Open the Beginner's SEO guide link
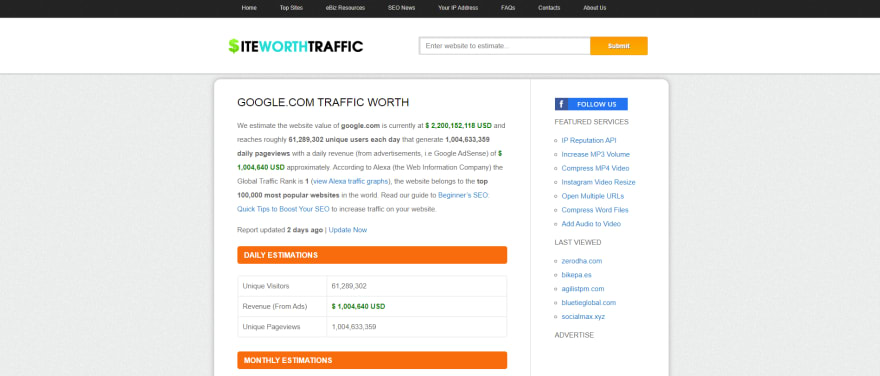Screen dimensions: 880x376 coord(363,202)
